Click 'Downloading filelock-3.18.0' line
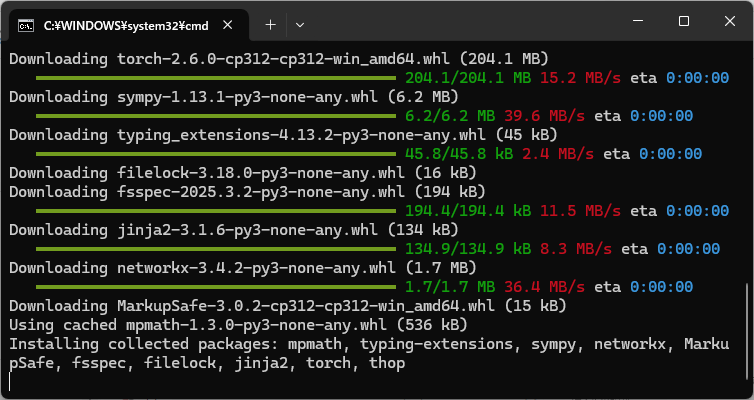 243,173
